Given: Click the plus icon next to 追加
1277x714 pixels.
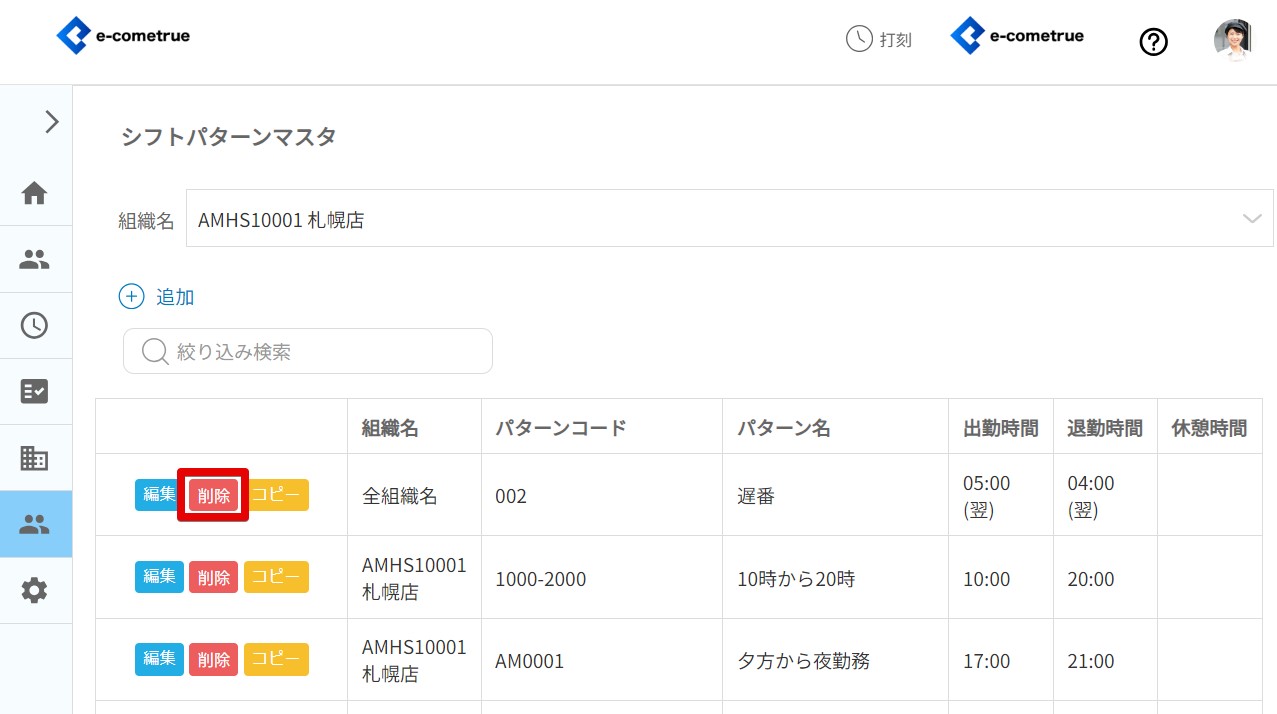Looking at the screenshot, I should [x=132, y=297].
